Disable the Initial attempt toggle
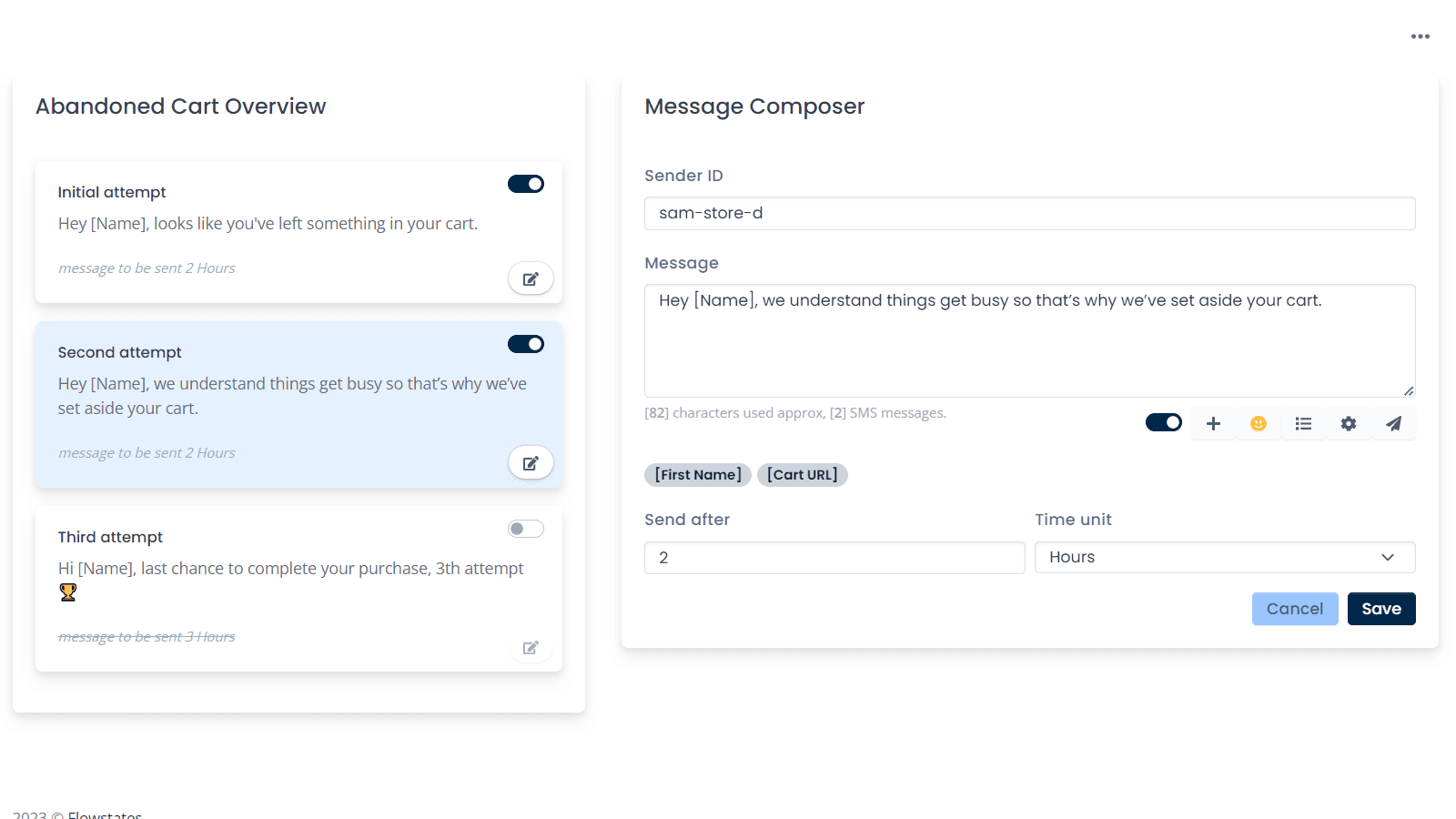1456x819 pixels. coord(526,184)
